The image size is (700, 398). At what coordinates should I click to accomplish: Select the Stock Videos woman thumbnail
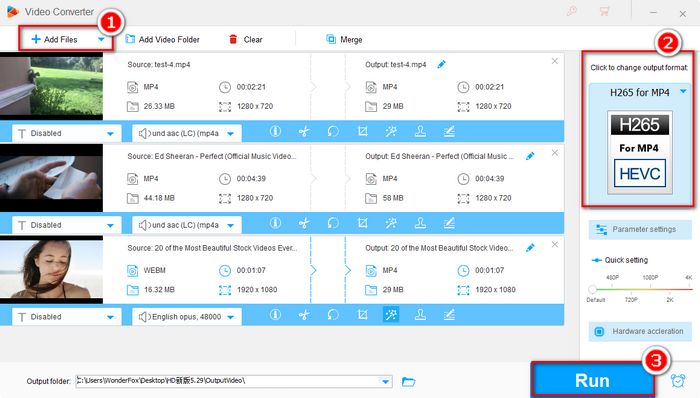pos(51,269)
